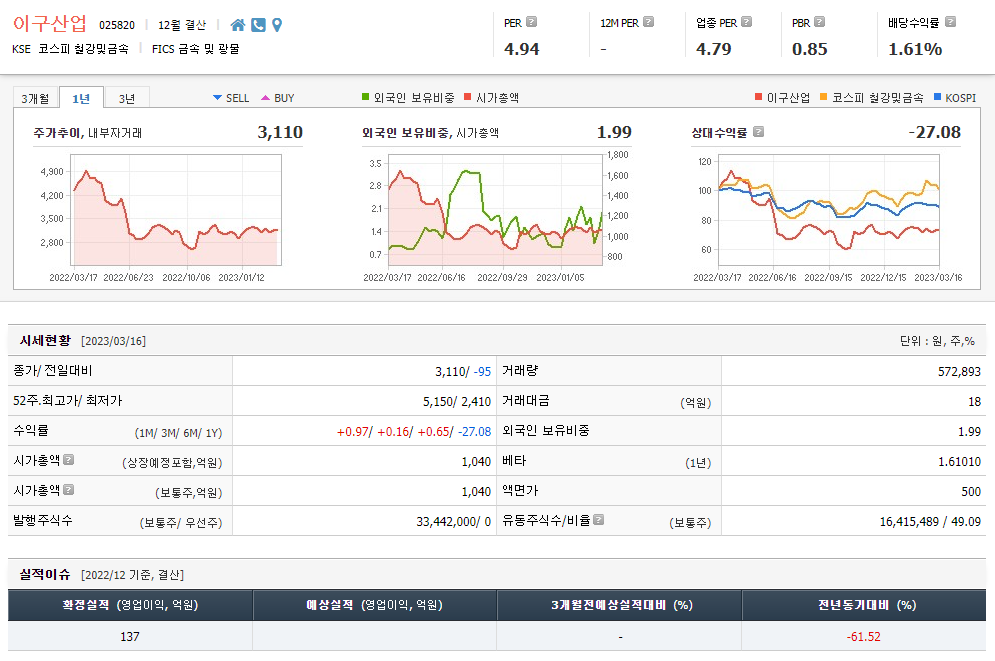Click the 거래량 value 572,893
This screenshot has width=995, height=661.
959,372
